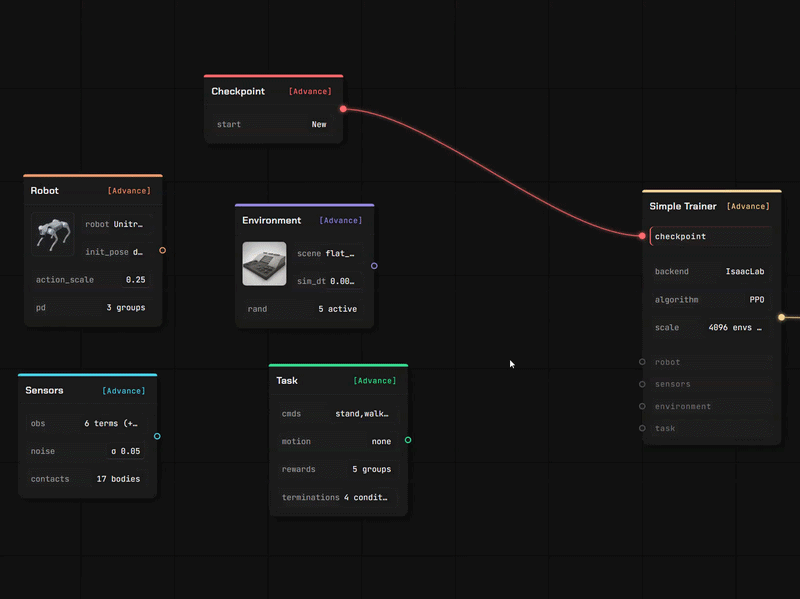This screenshot has height=599, width=800.
Task: Click the Environment node's purple output port
Action: 374,266
